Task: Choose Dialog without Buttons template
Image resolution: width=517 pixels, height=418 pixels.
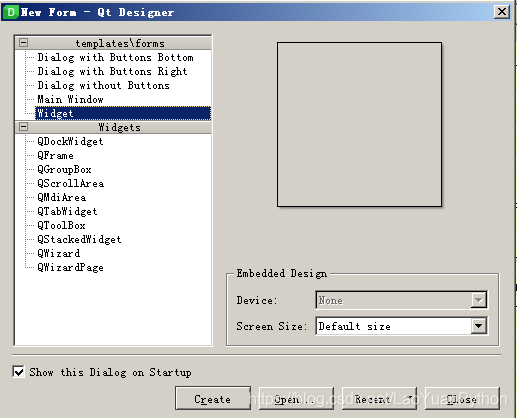Action: pyautogui.click(x=103, y=85)
